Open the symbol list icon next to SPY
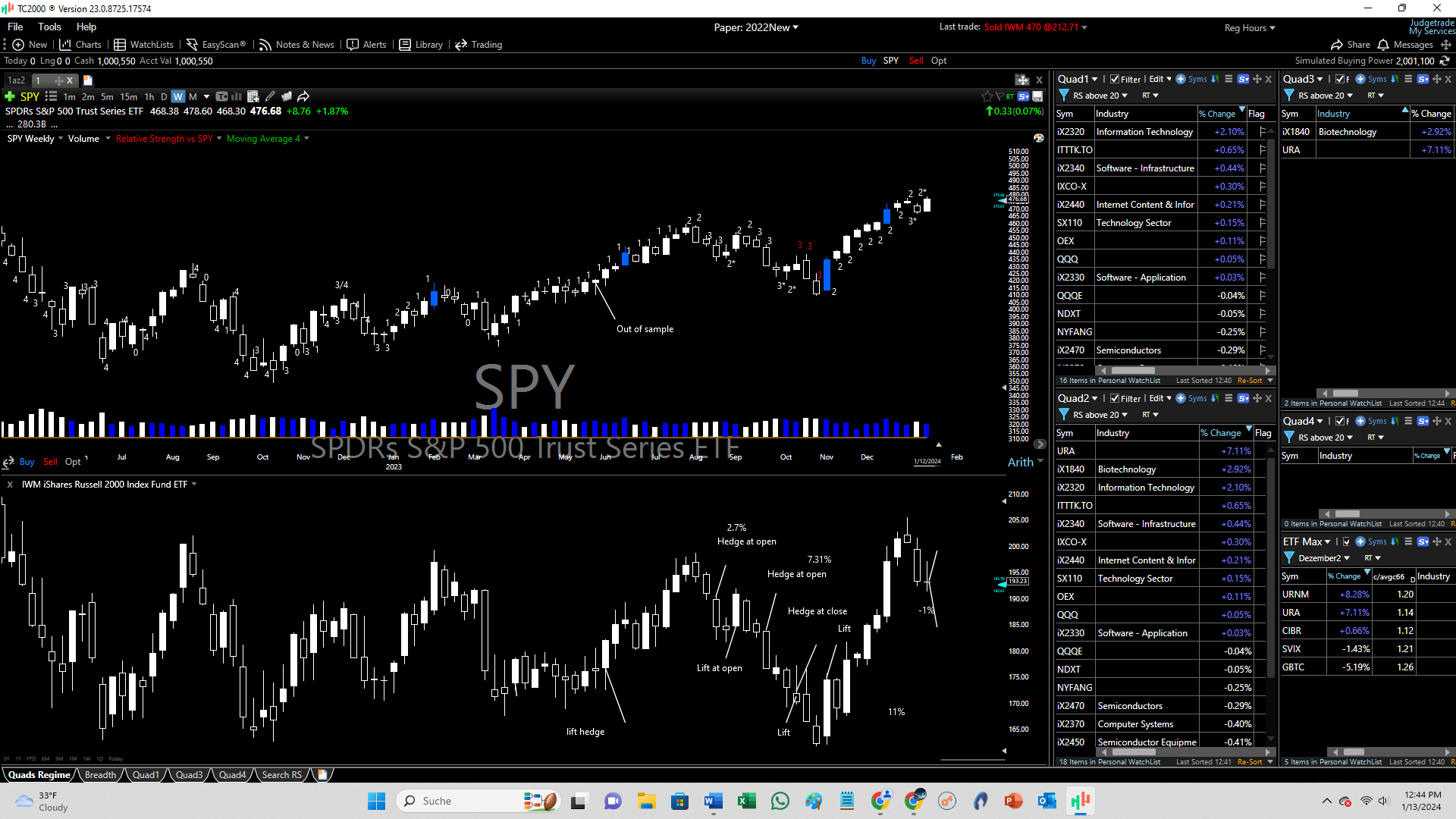Image resolution: width=1456 pixels, height=819 pixels. pyautogui.click(x=51, y=96)
